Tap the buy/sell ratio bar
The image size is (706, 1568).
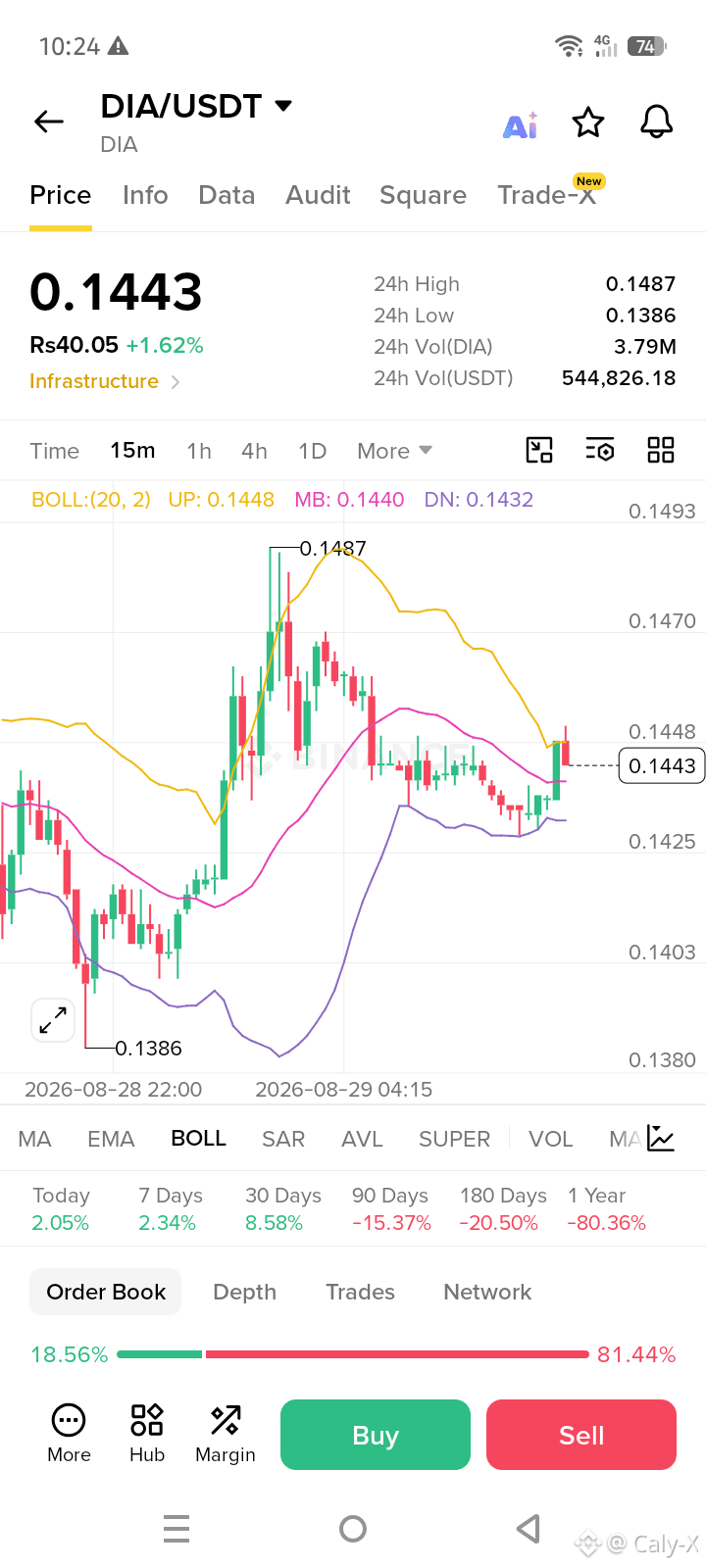point(353,1354)
